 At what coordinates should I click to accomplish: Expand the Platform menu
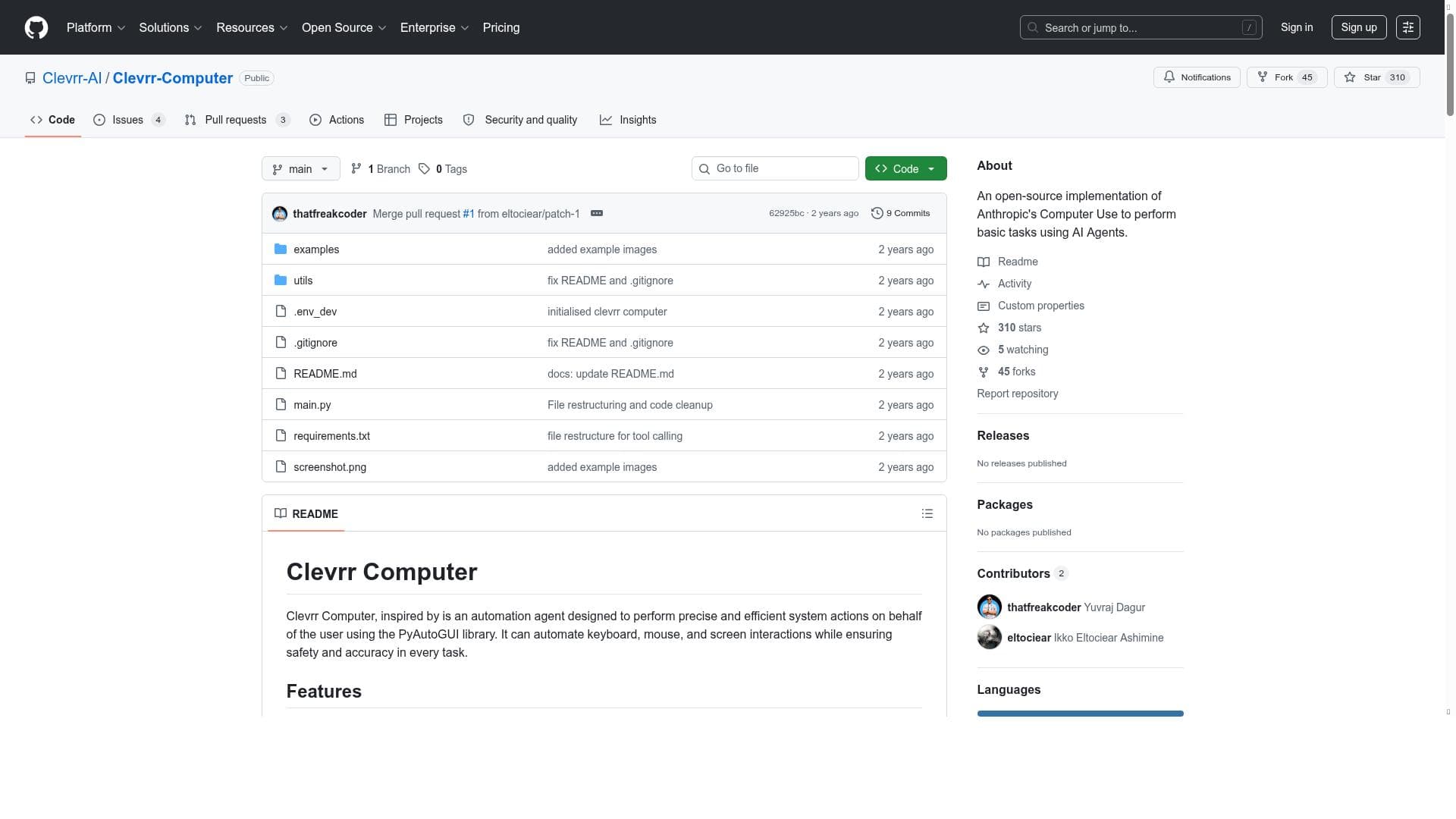pyautogui.click(x=96, y=27)
